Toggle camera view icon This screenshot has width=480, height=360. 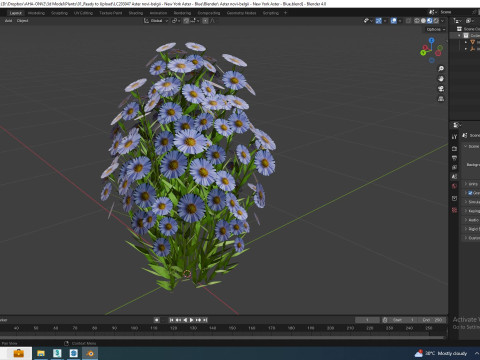coord(441,89)
